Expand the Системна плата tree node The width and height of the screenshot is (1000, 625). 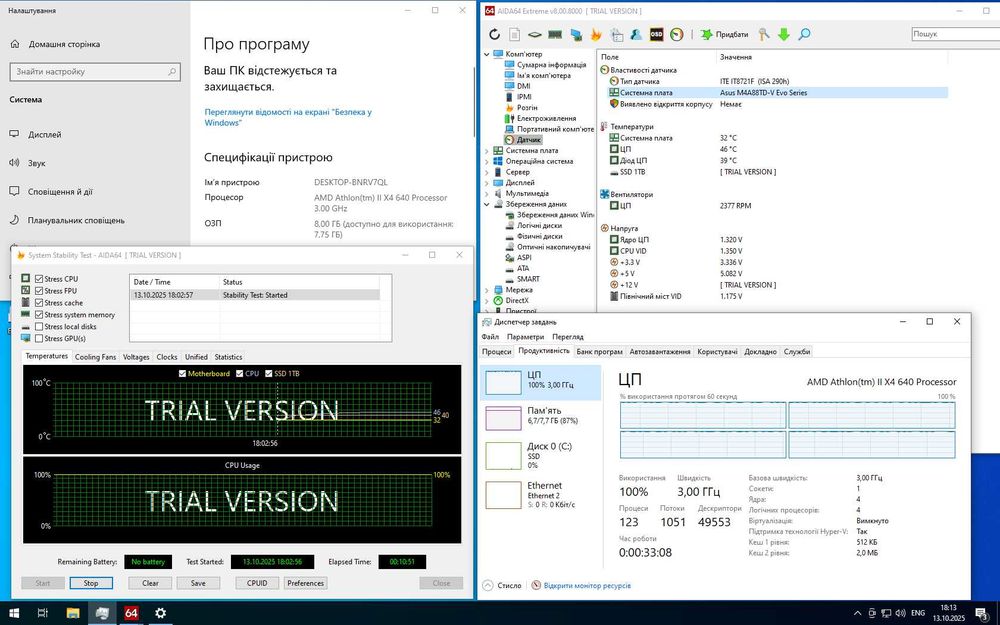click(487, 151)
